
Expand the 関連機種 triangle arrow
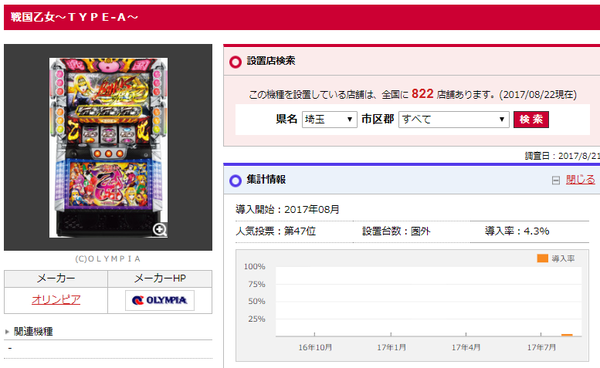point(7,332)
